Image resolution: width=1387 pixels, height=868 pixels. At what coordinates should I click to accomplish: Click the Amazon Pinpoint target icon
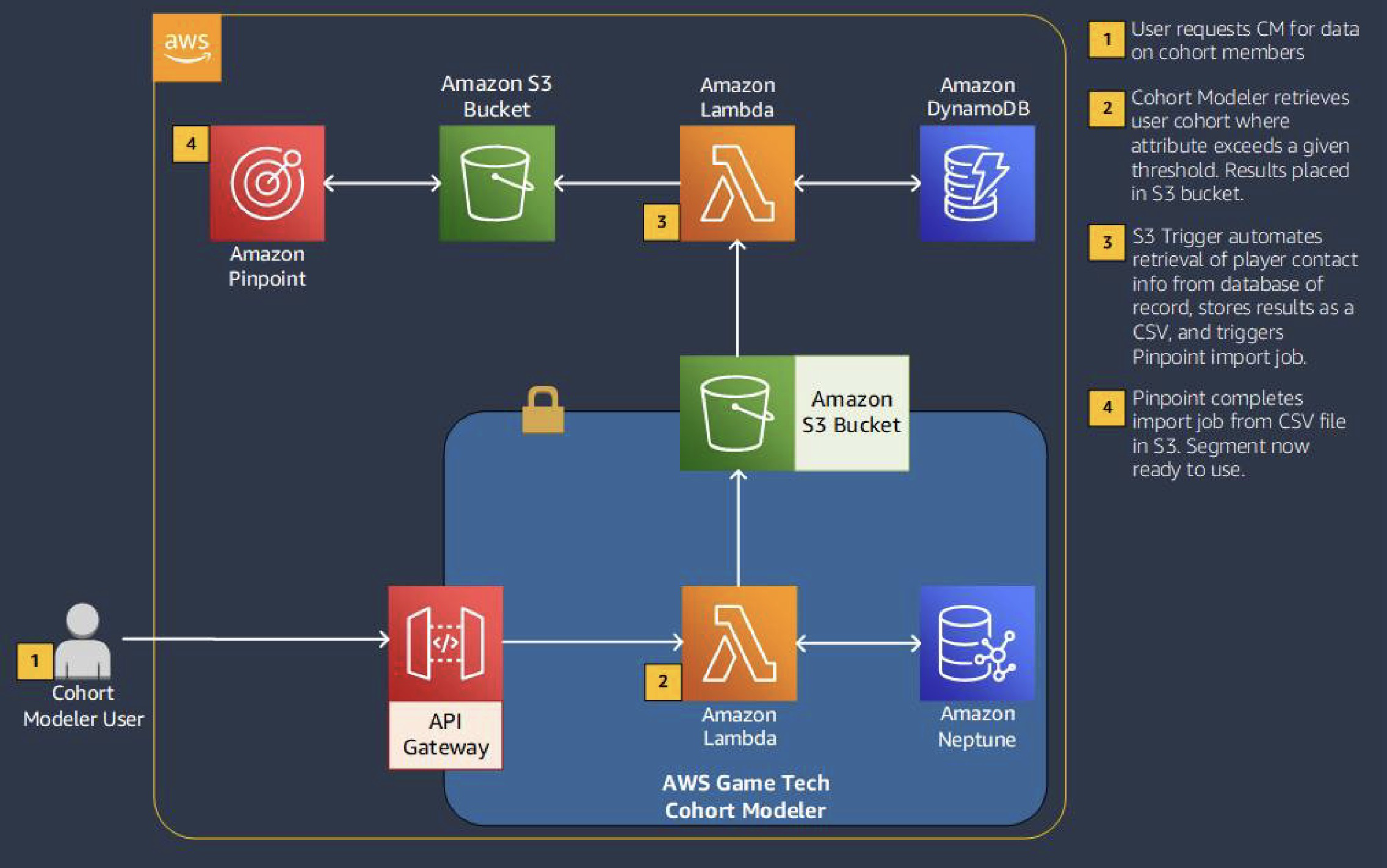[267, 183]
